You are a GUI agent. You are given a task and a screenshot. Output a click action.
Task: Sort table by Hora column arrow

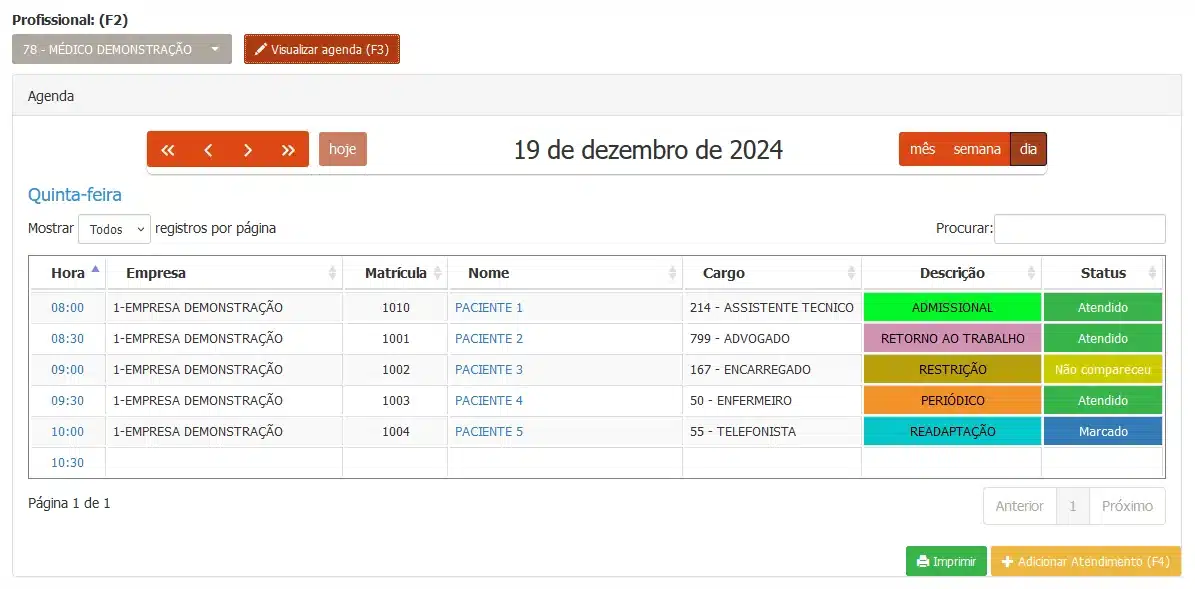tap(95, 269)
